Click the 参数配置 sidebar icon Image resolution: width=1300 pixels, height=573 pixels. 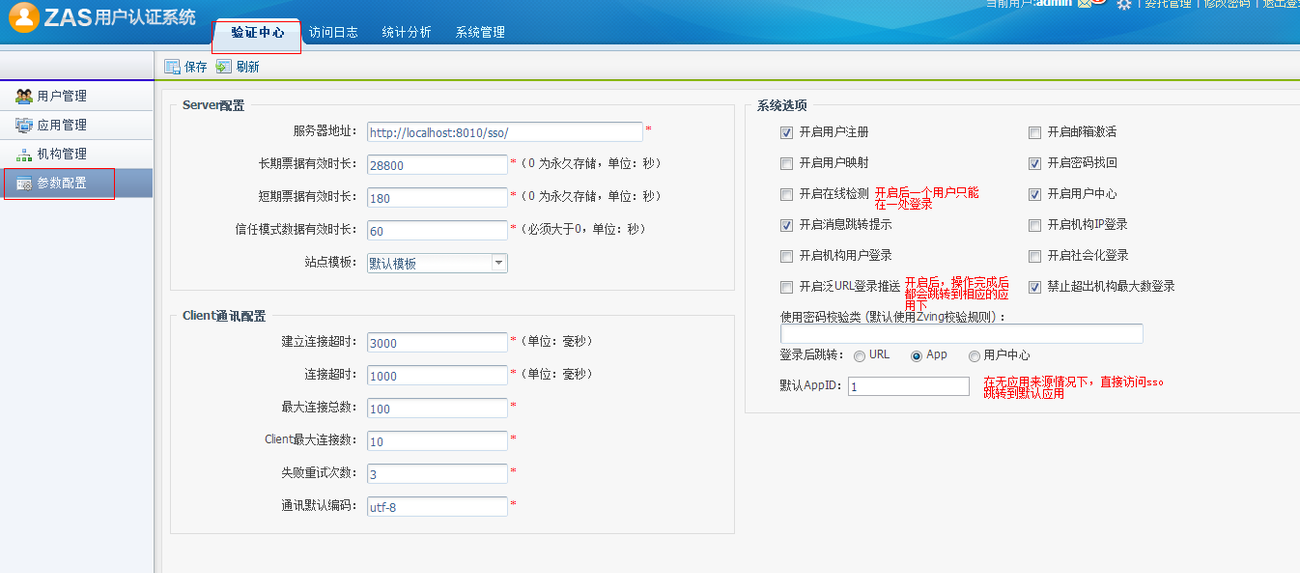[24, 183]
